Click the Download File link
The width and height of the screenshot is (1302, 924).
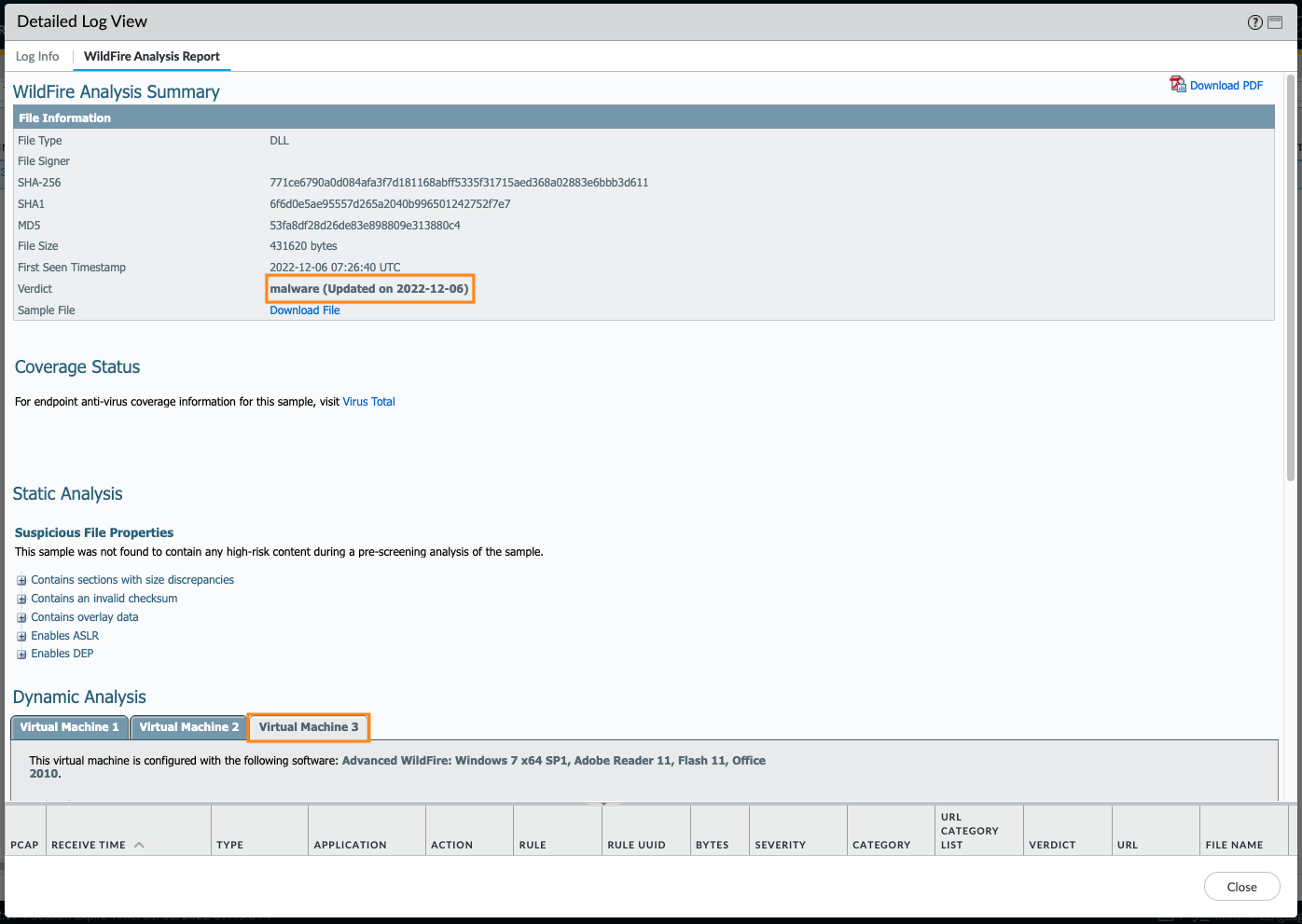[x=305, y=310]
